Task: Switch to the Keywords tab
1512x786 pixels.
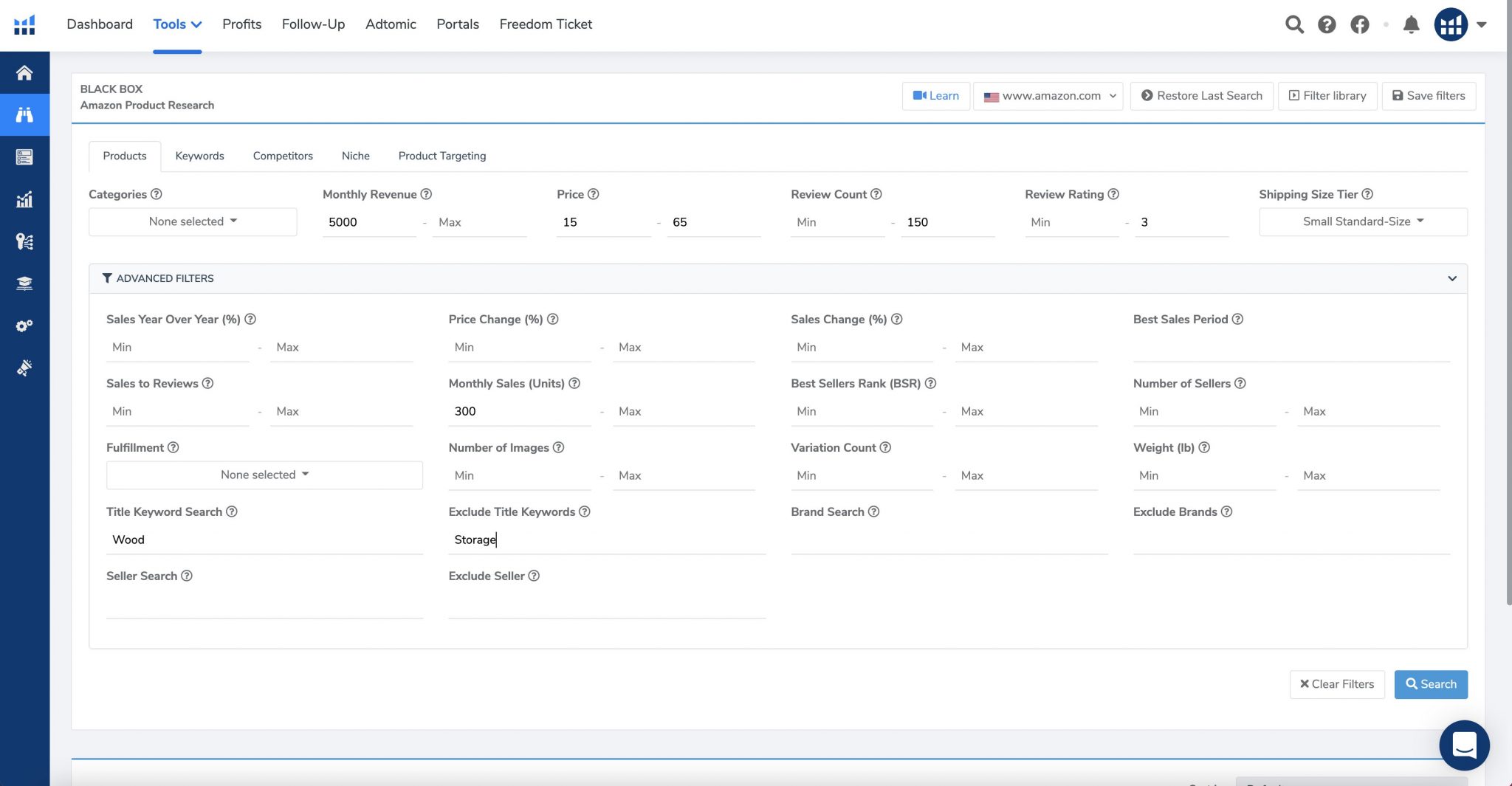Action: [199, 156]
